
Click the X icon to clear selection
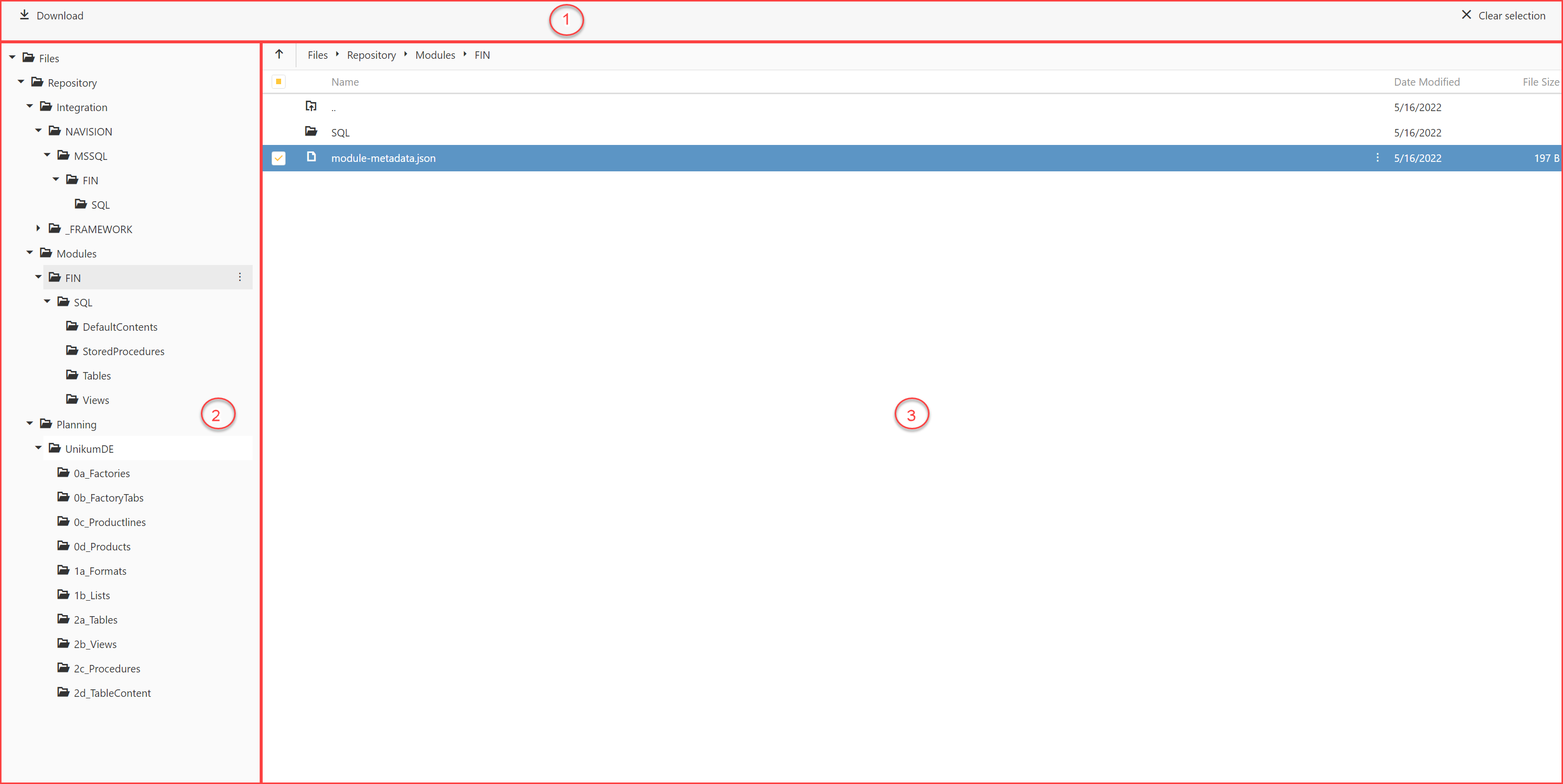point(1466,15)
